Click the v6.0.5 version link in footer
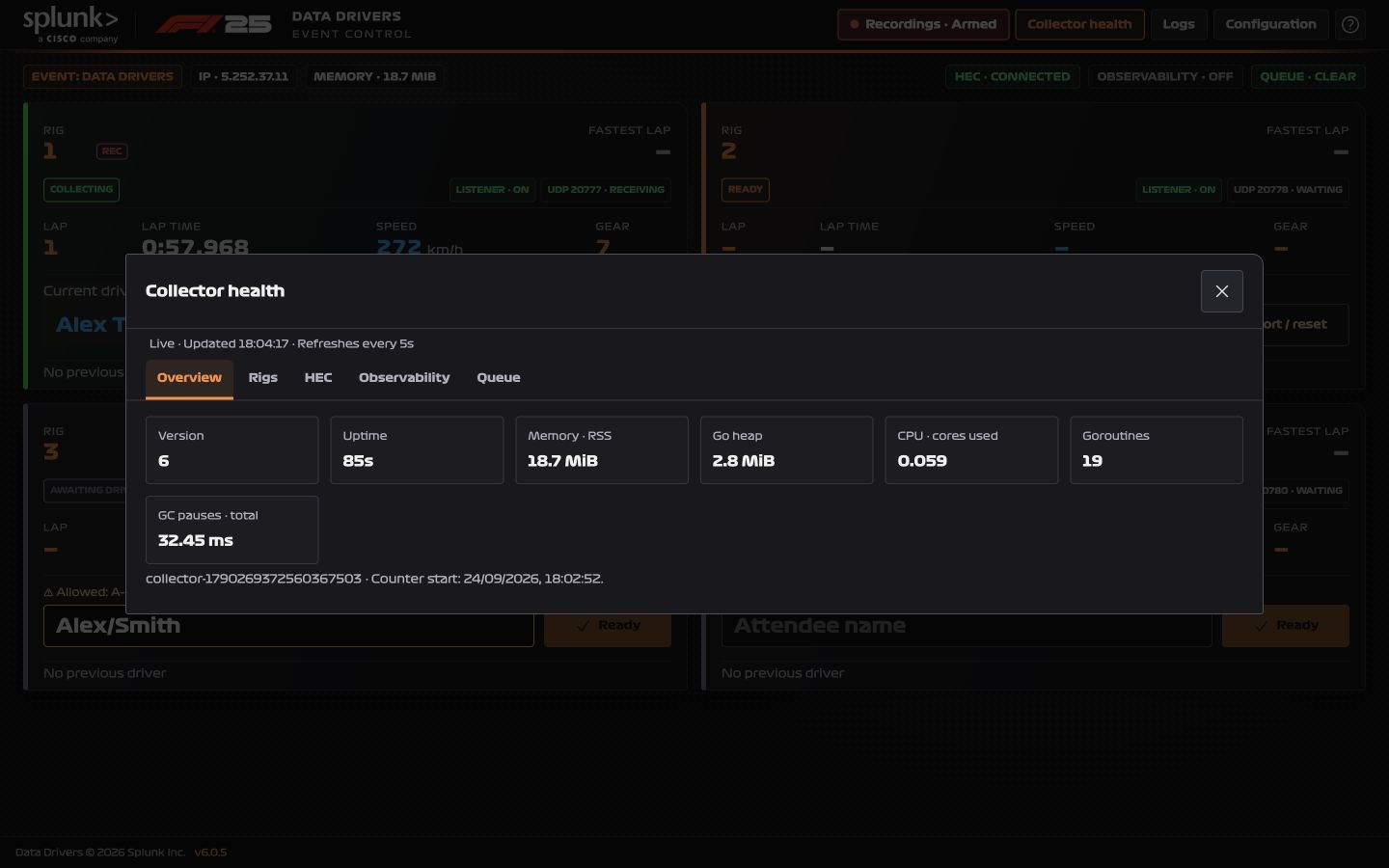Image resolution: width=1389 pixels, height=868 pixels. pos(210,853)
